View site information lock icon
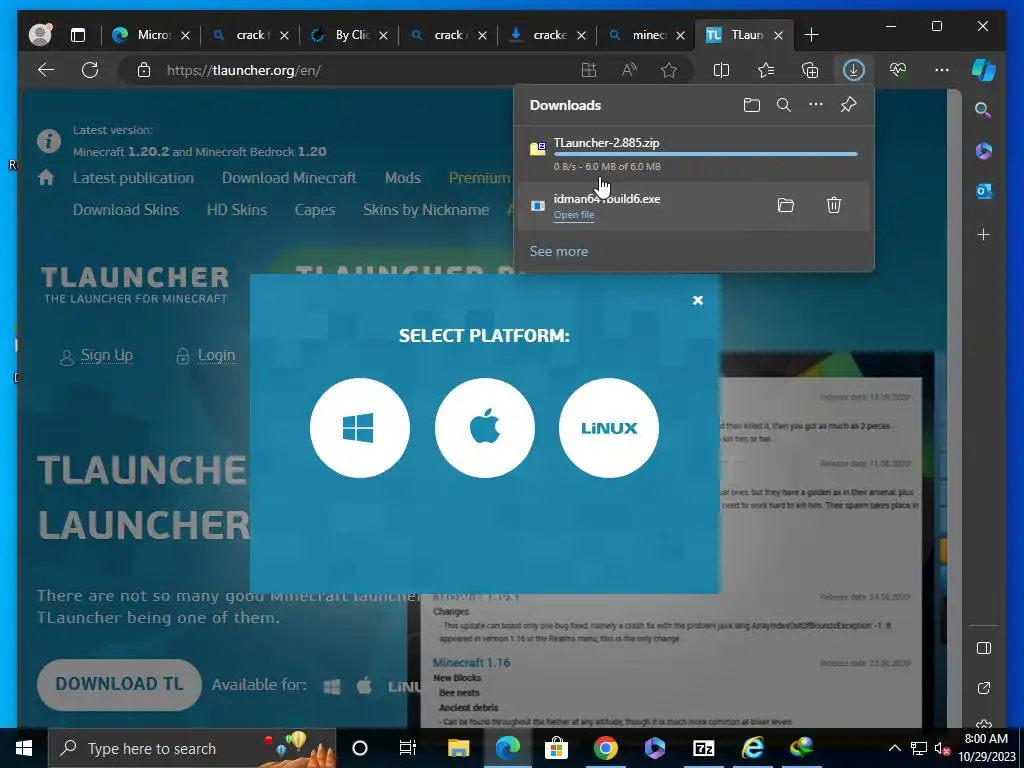This screenshot has width=1024, height=768. pyautogui.click(x=144, y=70)
